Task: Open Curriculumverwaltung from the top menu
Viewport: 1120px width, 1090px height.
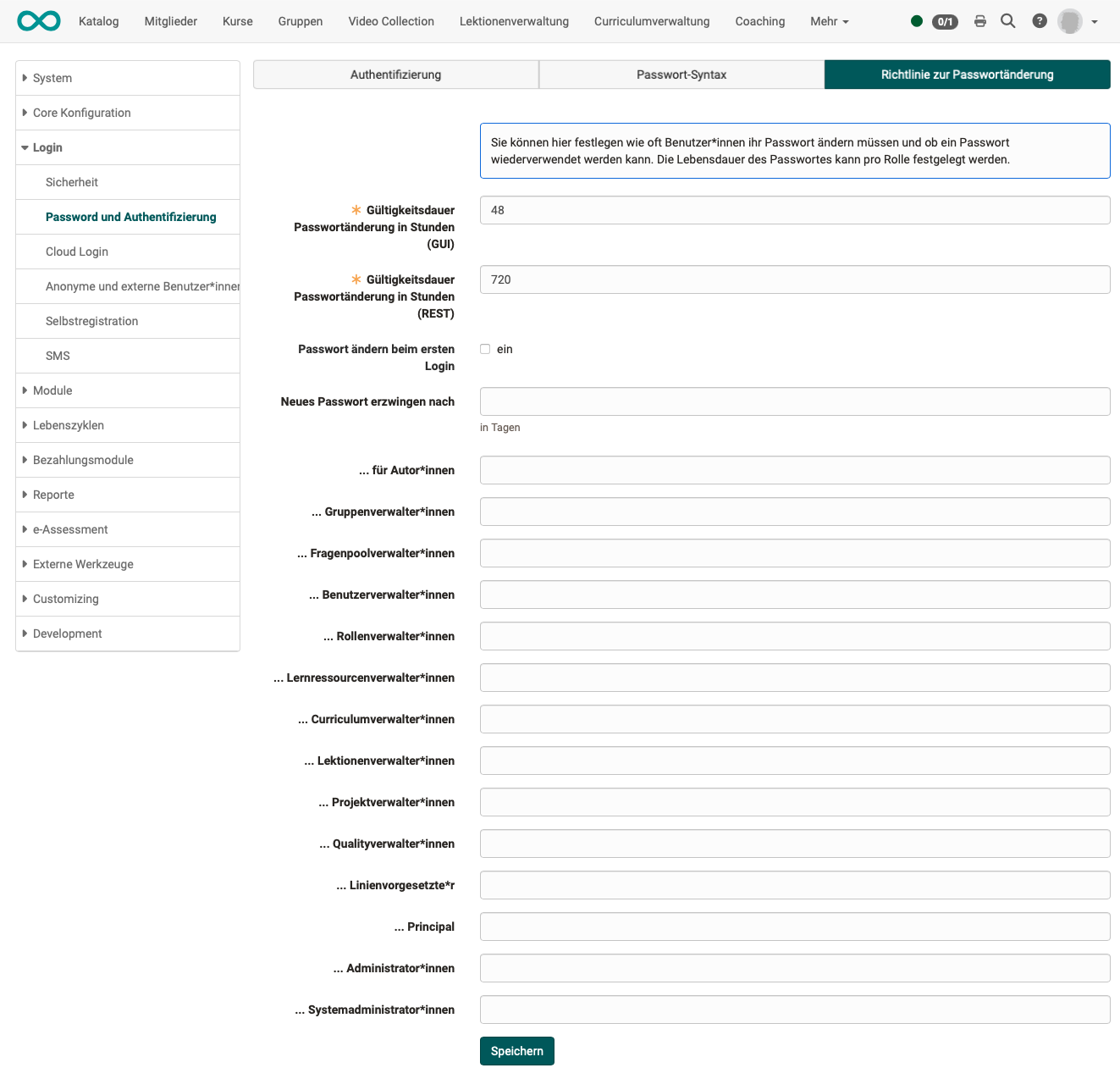Action: pos(652,21)
